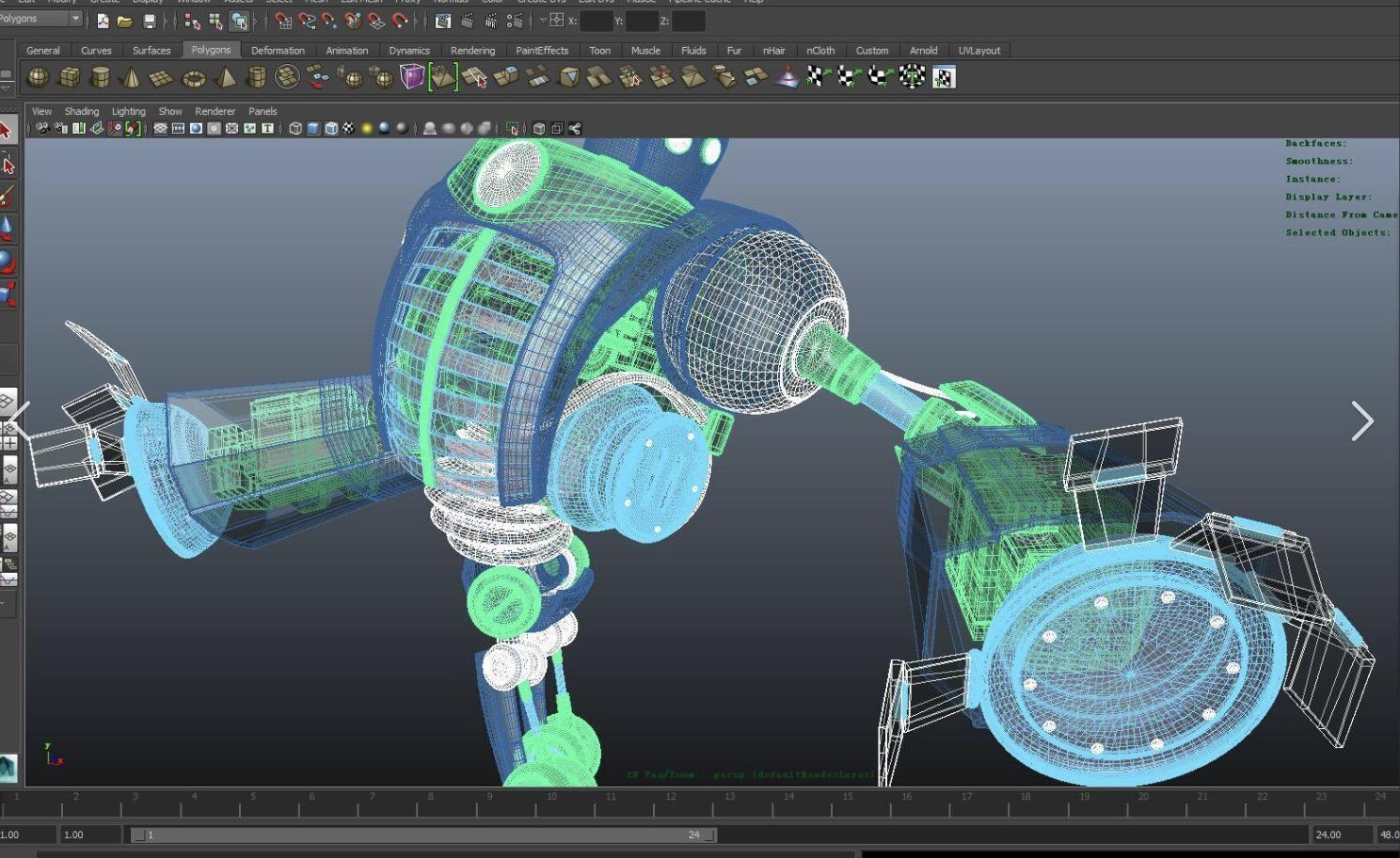1400x858 pixels.
Task: Switch to the Rendering shelf tab
Action: [x=472, y=51]
